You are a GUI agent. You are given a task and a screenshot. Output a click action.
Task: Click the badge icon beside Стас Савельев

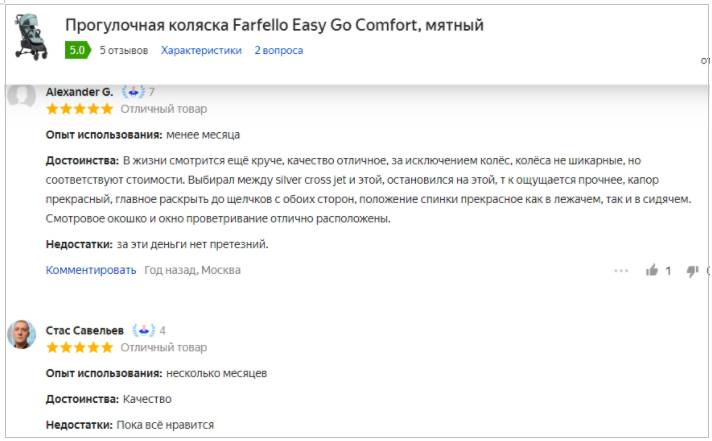[143, 330]
